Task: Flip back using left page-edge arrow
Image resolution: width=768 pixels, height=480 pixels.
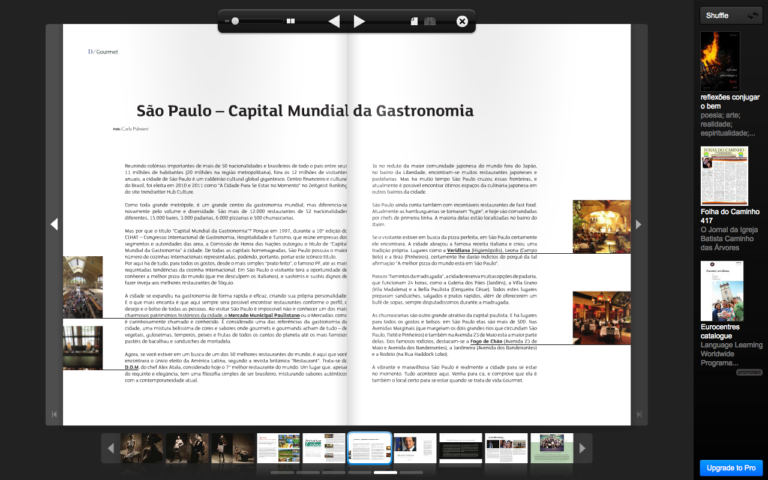Action: [54, 224]
